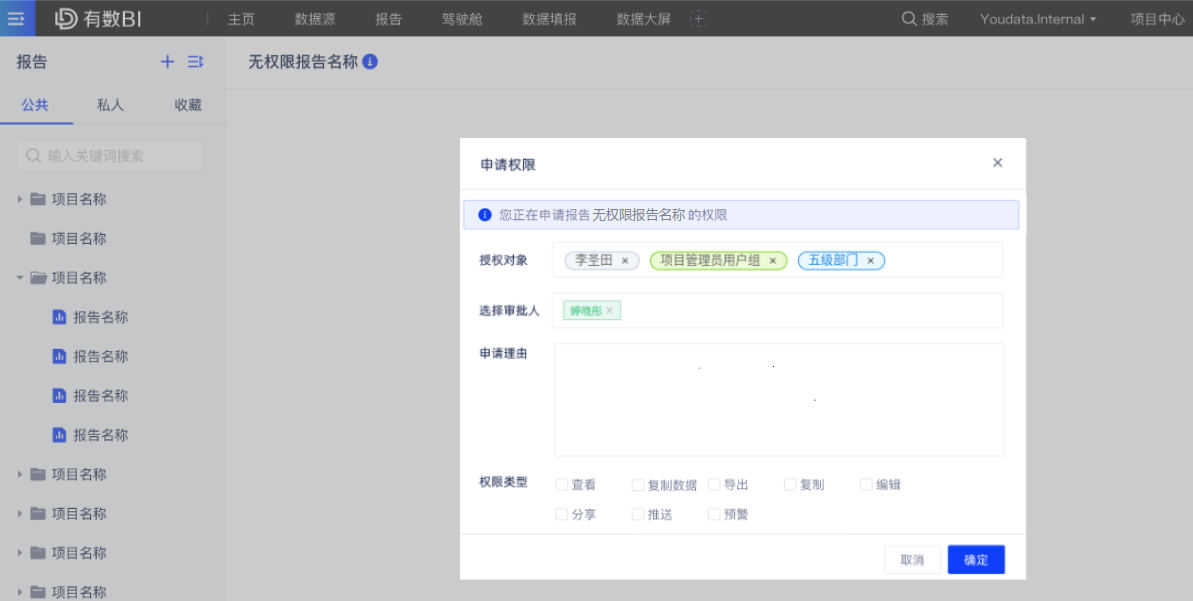This screenshot has width=1193, height=601.
Task: Click the info icon next to 无权限报告名称
Action: 370,62
